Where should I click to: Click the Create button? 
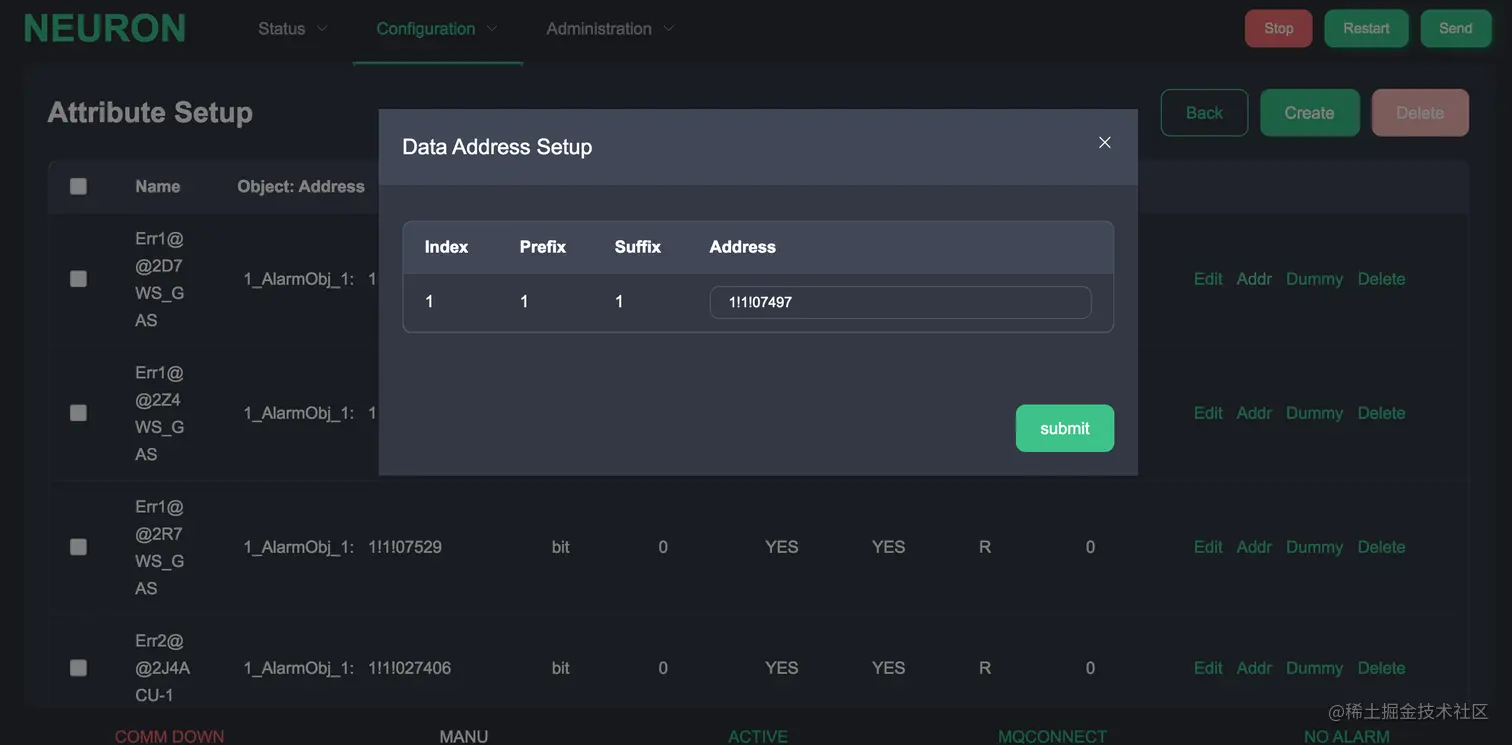click(1309, 113)
